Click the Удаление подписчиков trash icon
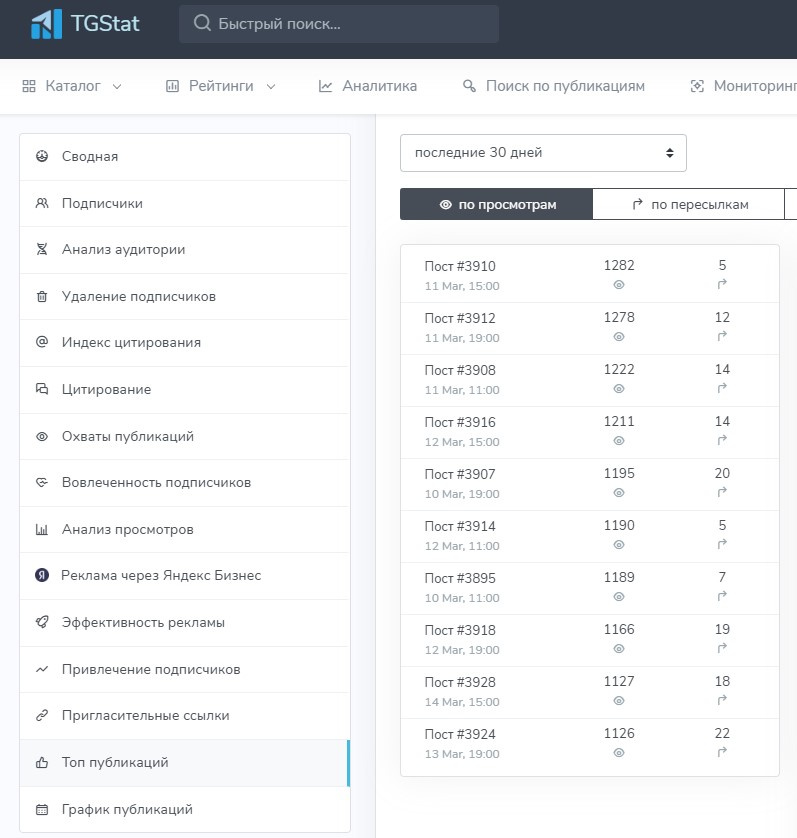 pyautogui.click(x=42, y=296)
